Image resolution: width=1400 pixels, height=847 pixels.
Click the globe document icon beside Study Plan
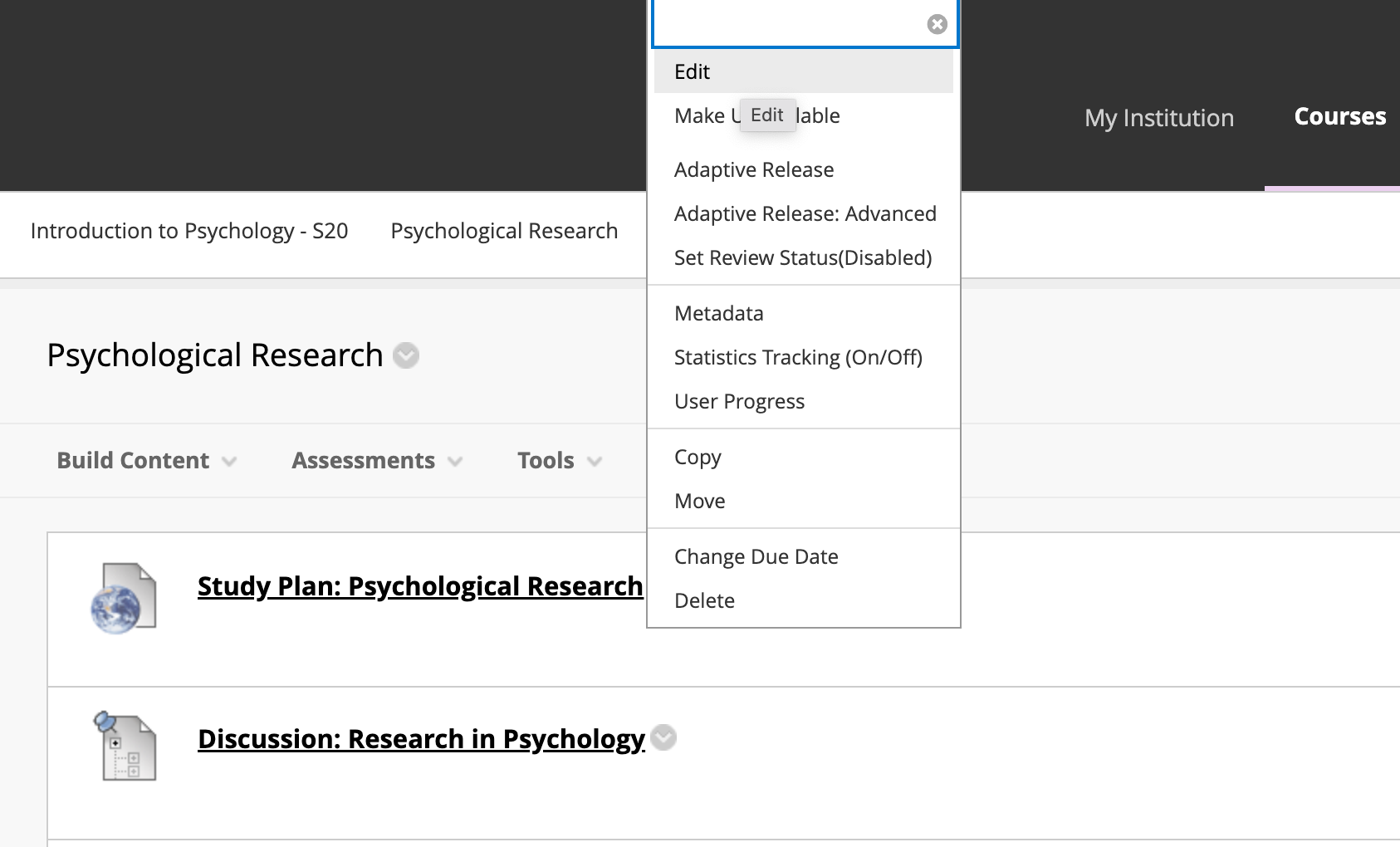tap(123, 596)
